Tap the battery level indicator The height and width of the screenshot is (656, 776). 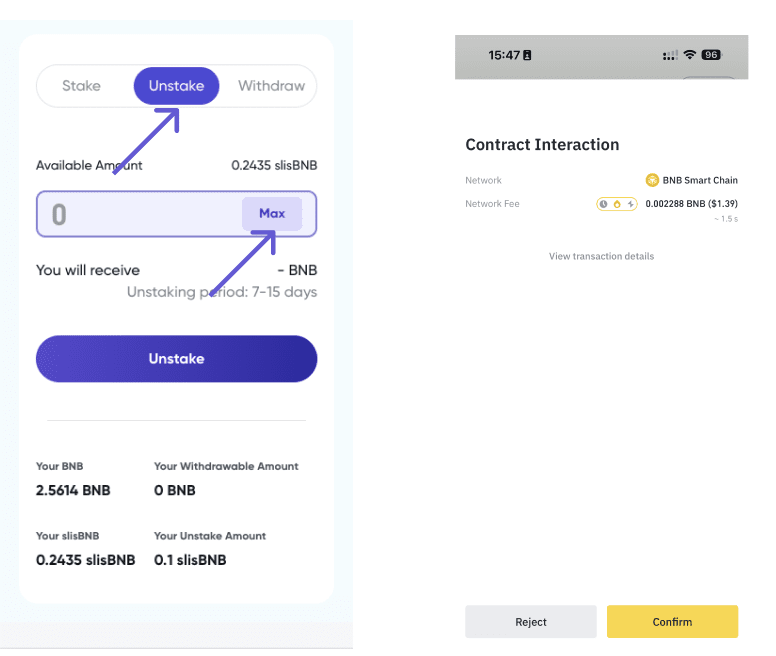711,55
